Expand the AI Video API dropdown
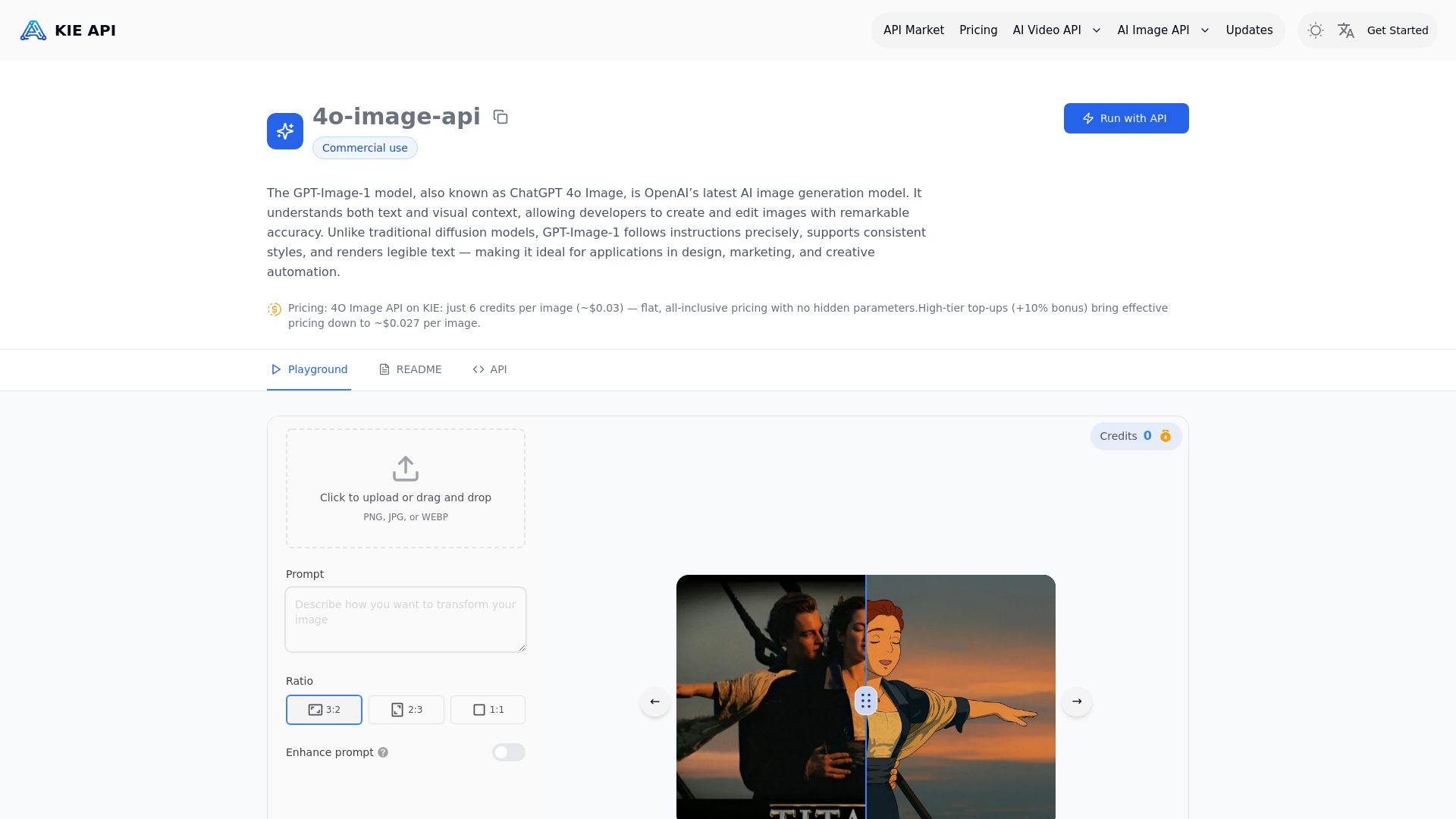Viewport: 1456px width, 819px height. click(x=1056, y=30)
